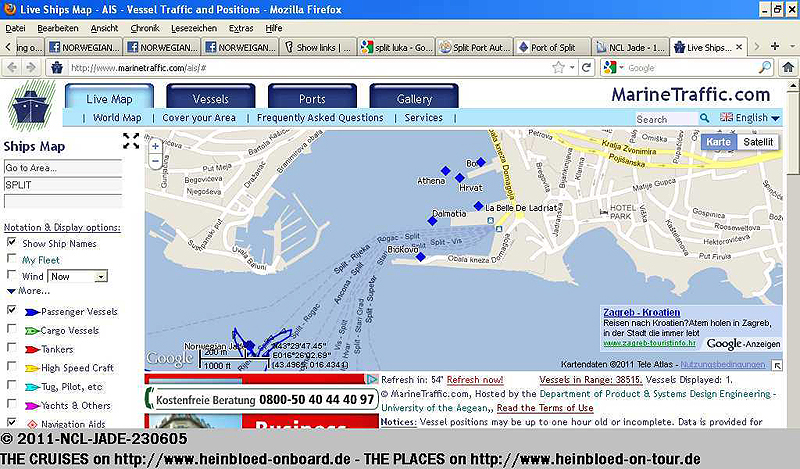The height and width of the screenshot is (469, 800).
Task: Open the World Map link
Action: pos(117,118)
